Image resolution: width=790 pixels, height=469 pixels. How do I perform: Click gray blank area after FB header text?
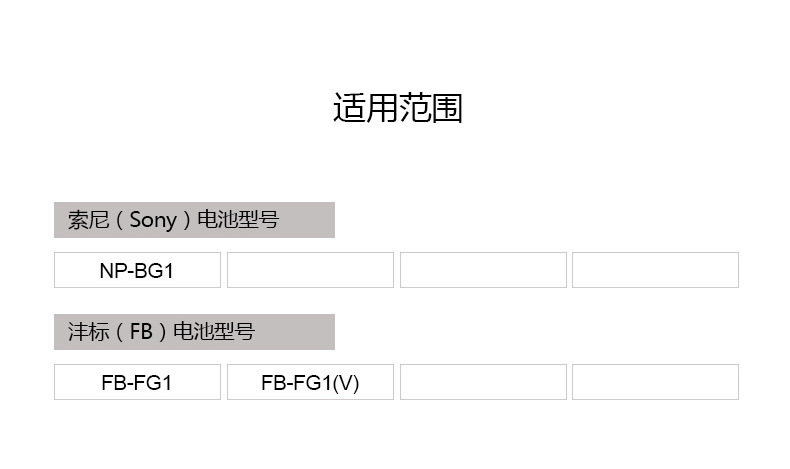(x=295, y=332)
